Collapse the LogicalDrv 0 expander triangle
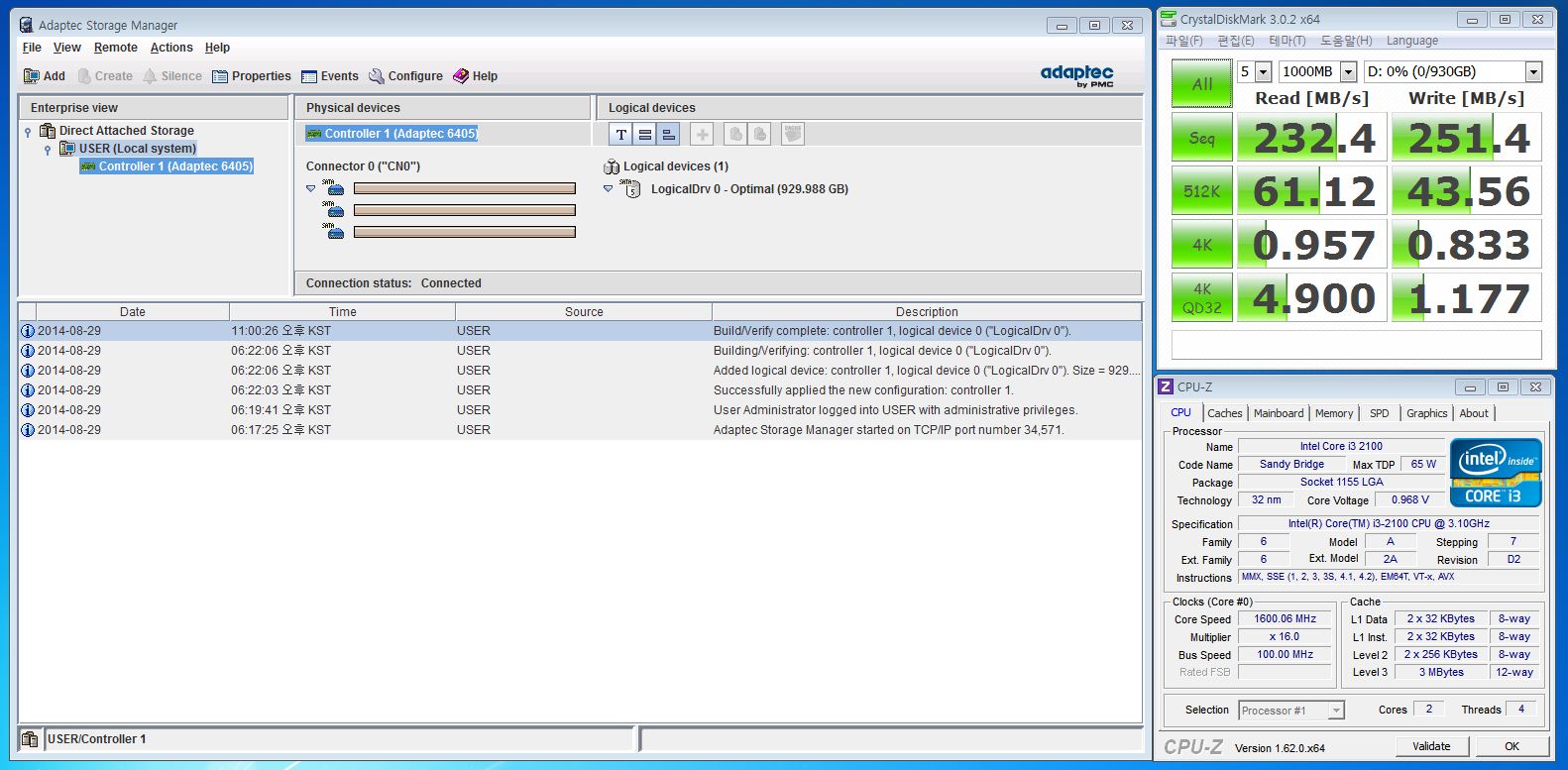The height and width of the screenshot is (770, 1568). pos(609,188)
